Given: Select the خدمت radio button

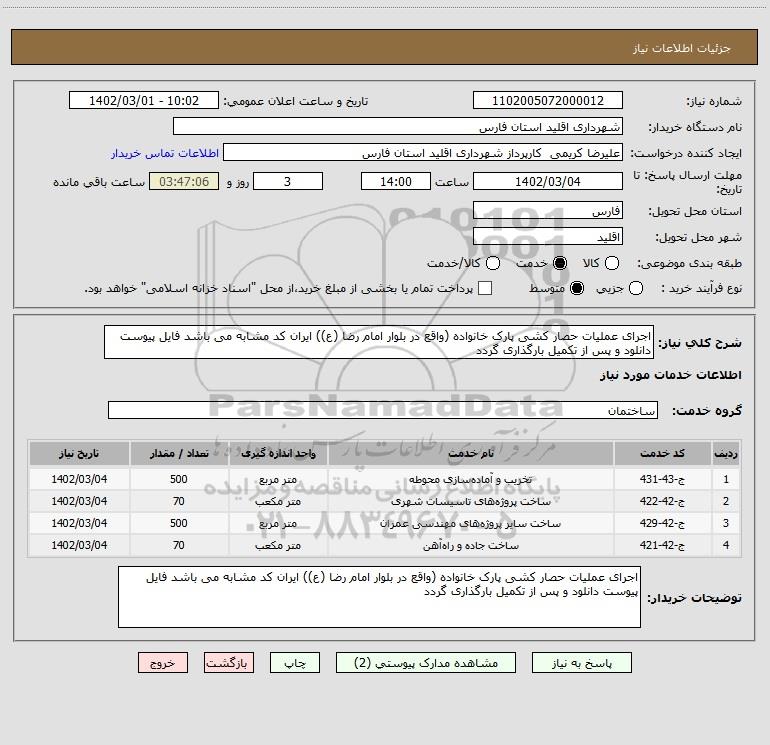Looking at the screenshot, I should pos(560,263).
